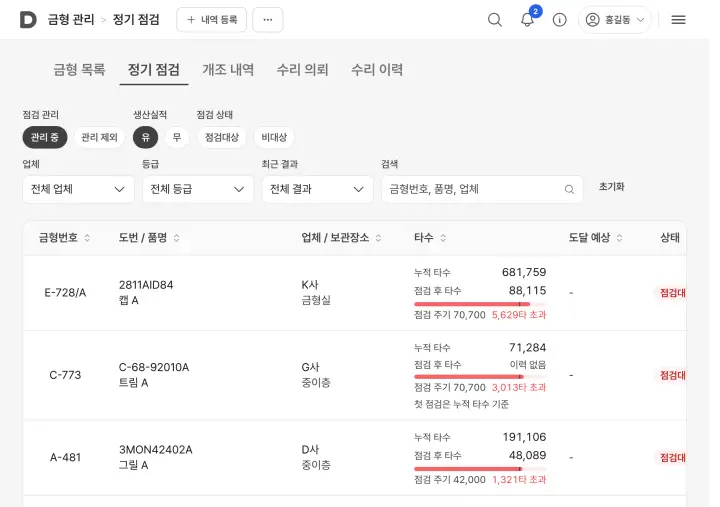Click 1,321타 초과 overage text

point(519,480)
